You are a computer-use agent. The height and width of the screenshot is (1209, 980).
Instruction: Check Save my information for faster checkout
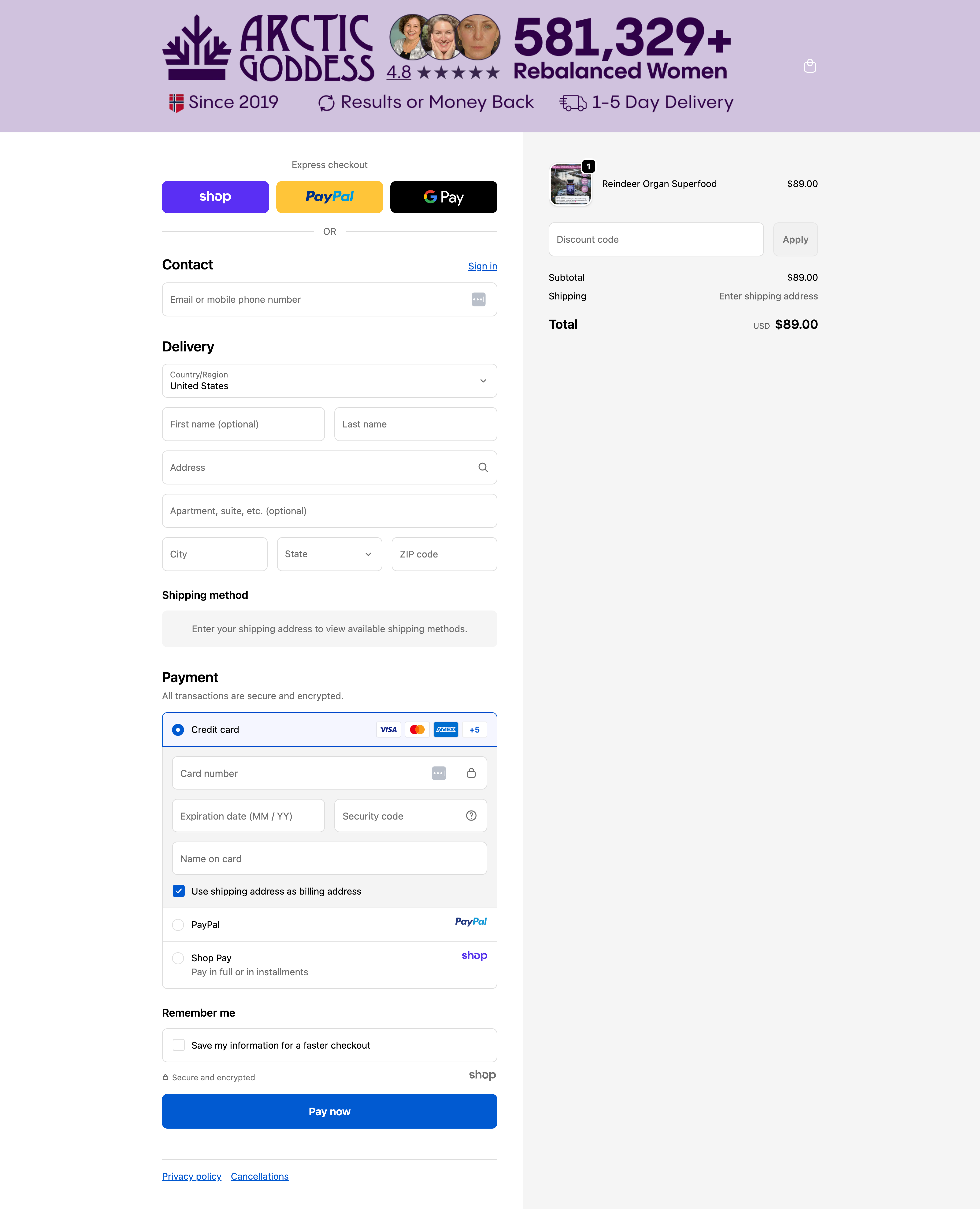coord(178,1045)
